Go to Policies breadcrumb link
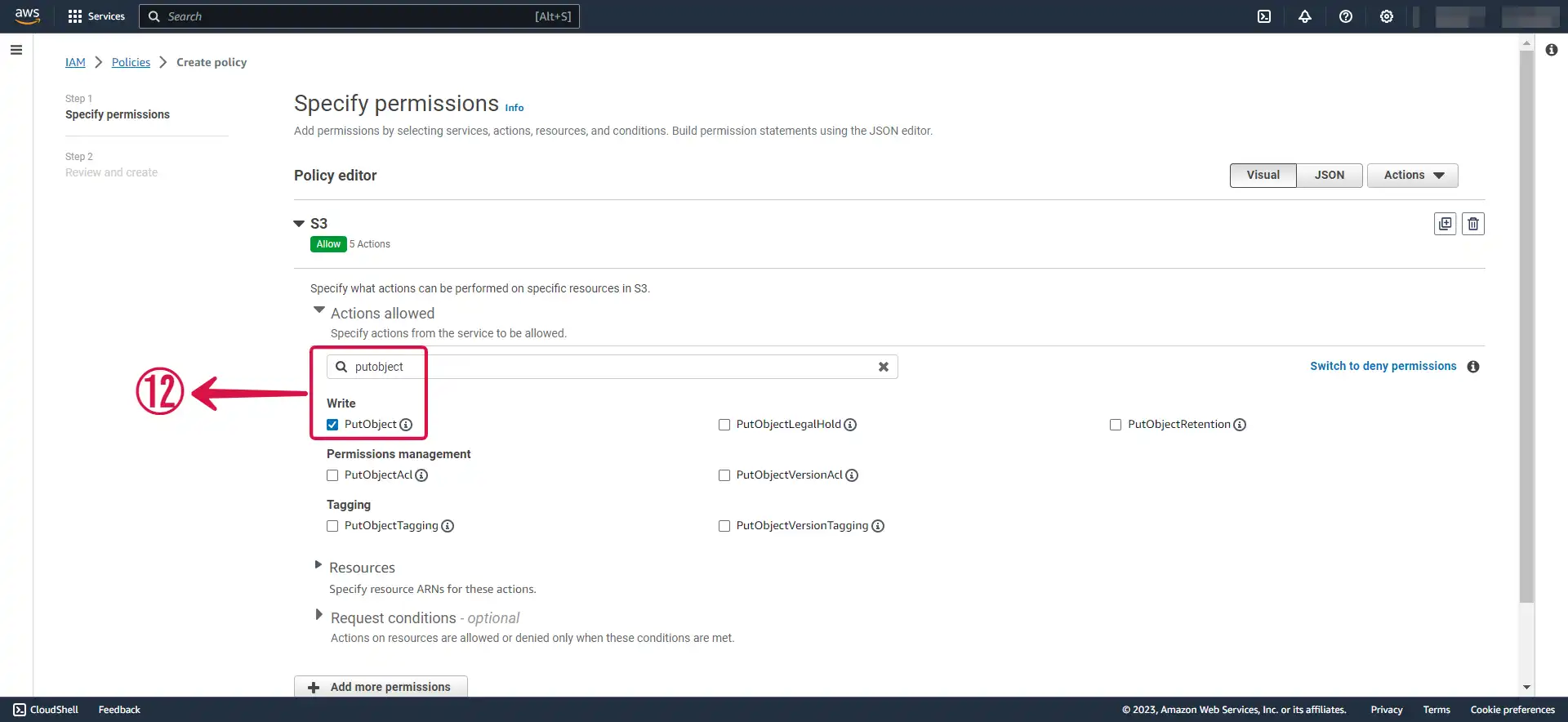 coord(131,63)
